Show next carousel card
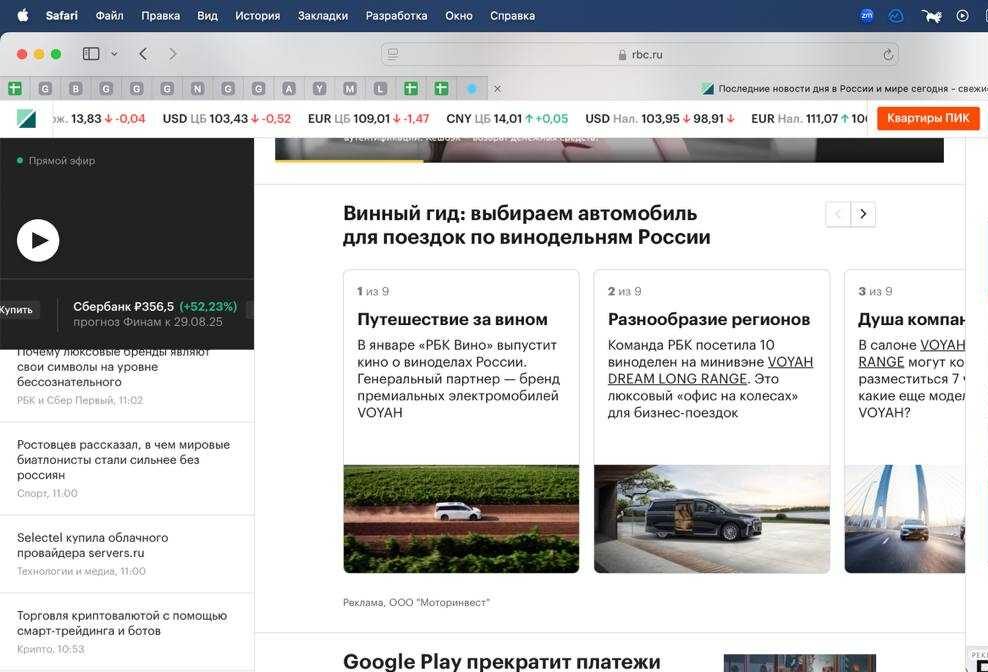 (863, 214)
